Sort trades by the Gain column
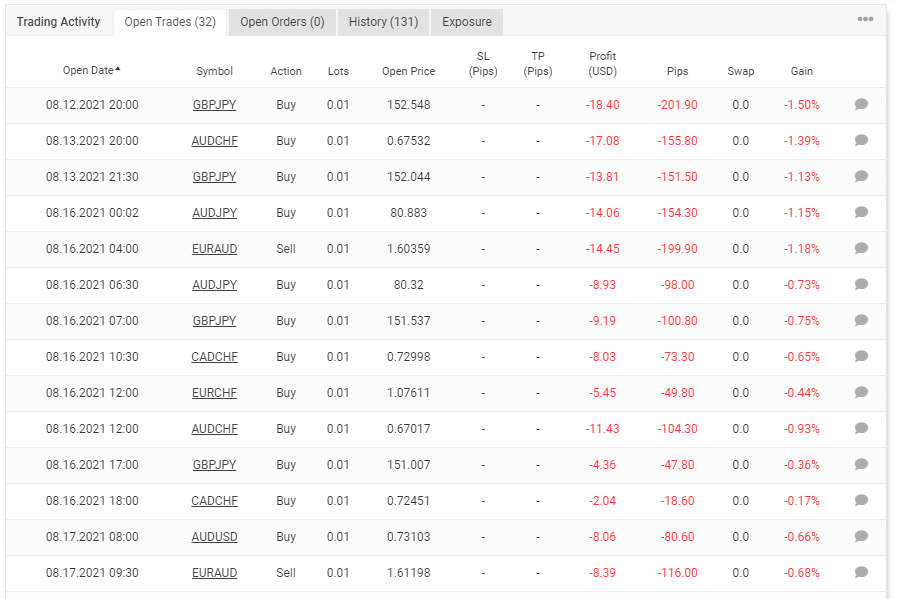This screenshot has height=599, width=897. 800,70
